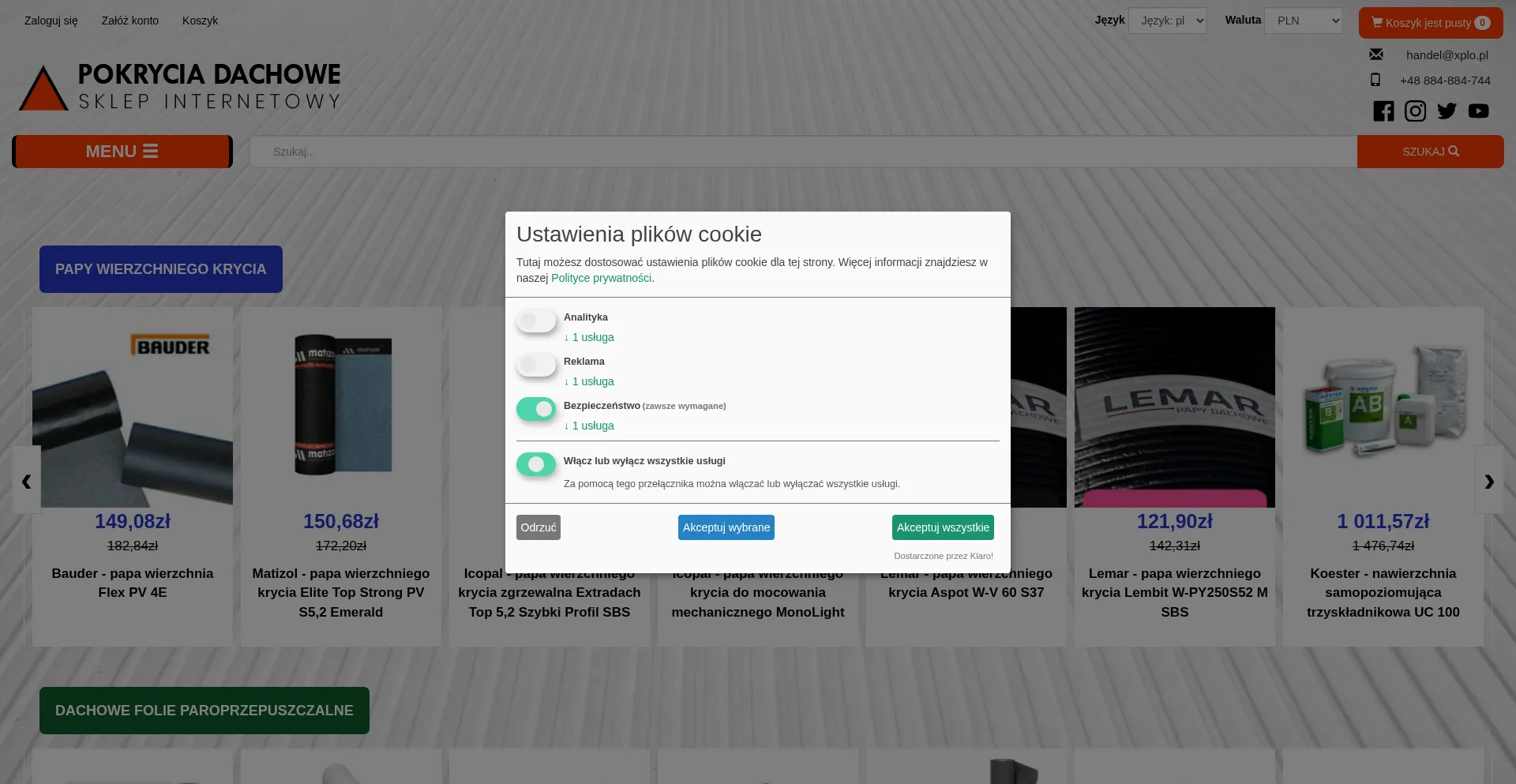The image size is (1516, 784).
Task: Expand the Reklama services list
Action: [589, 381]
